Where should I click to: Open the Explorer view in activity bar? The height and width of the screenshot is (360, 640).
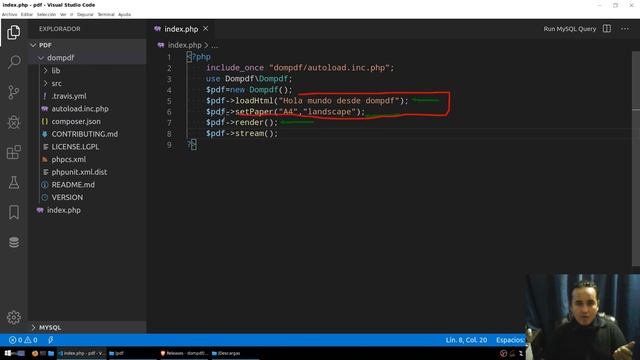tap(13, 32)
